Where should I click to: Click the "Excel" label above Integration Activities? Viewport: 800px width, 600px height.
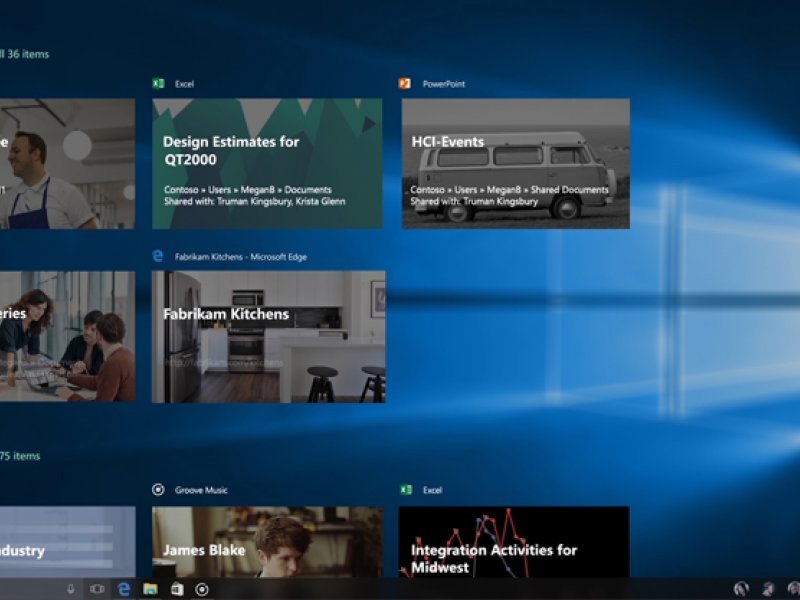(x=432, y=490)
